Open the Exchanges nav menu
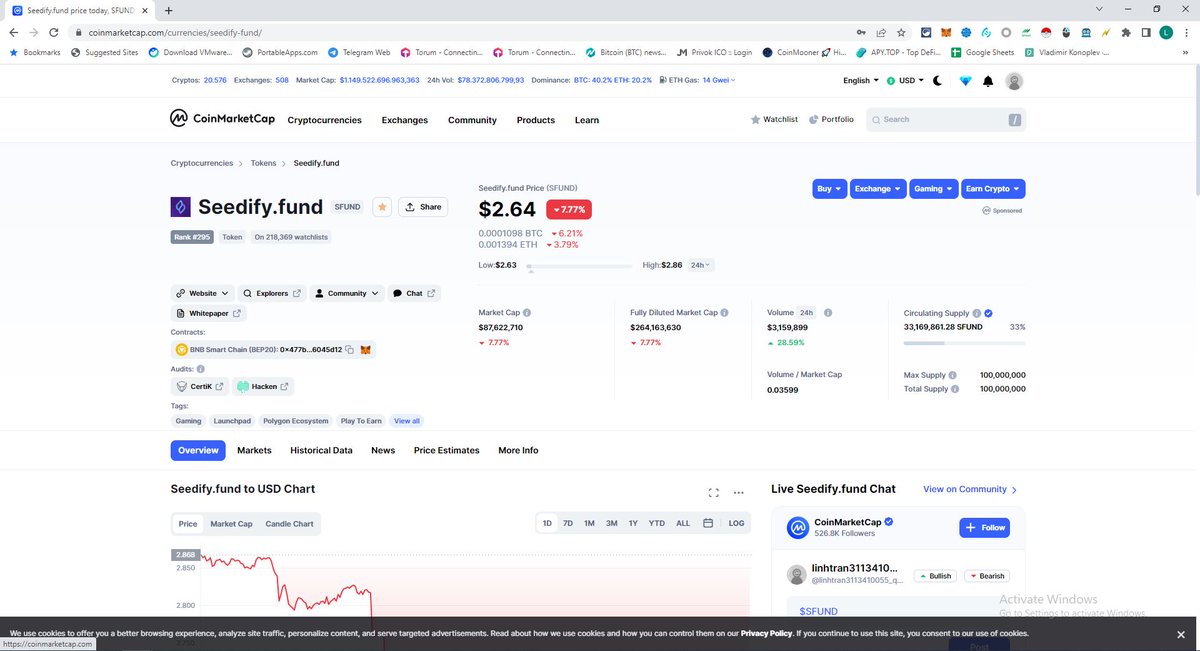The width and height of the screenshot is (1200, 651). (405, 120)
